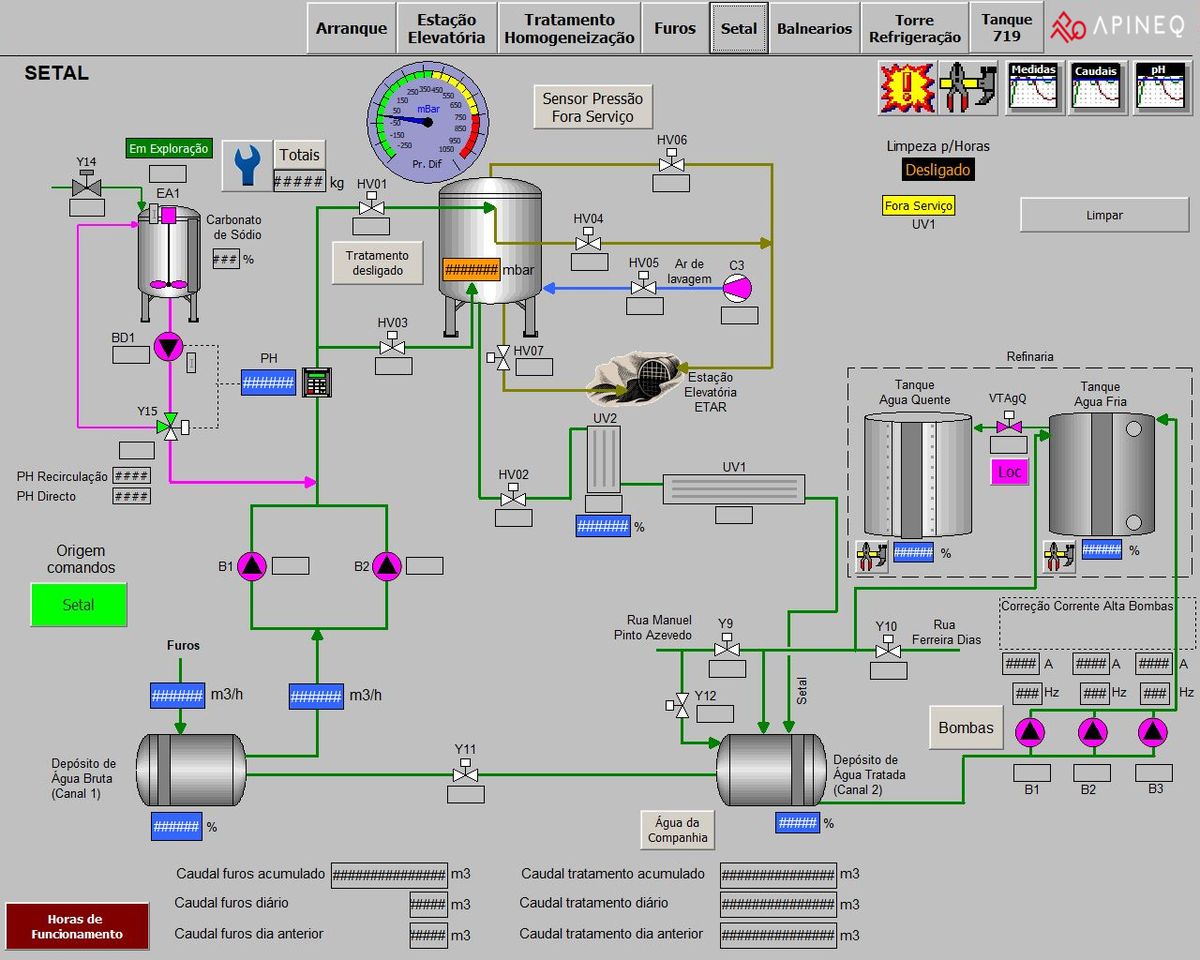
Task: Toggle the Em Exploração status indicator
Action: click(170, 149)
